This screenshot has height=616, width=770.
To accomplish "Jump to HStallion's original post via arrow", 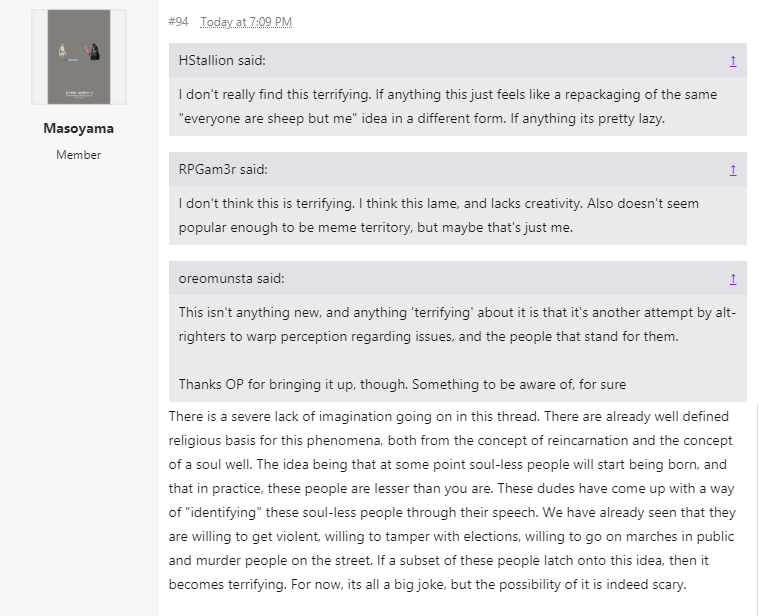I will [x=733, y=60].
